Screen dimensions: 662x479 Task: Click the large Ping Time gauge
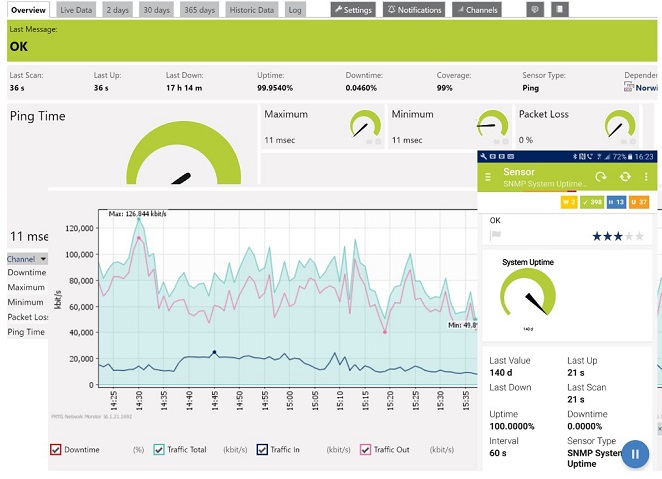(184, 153)
